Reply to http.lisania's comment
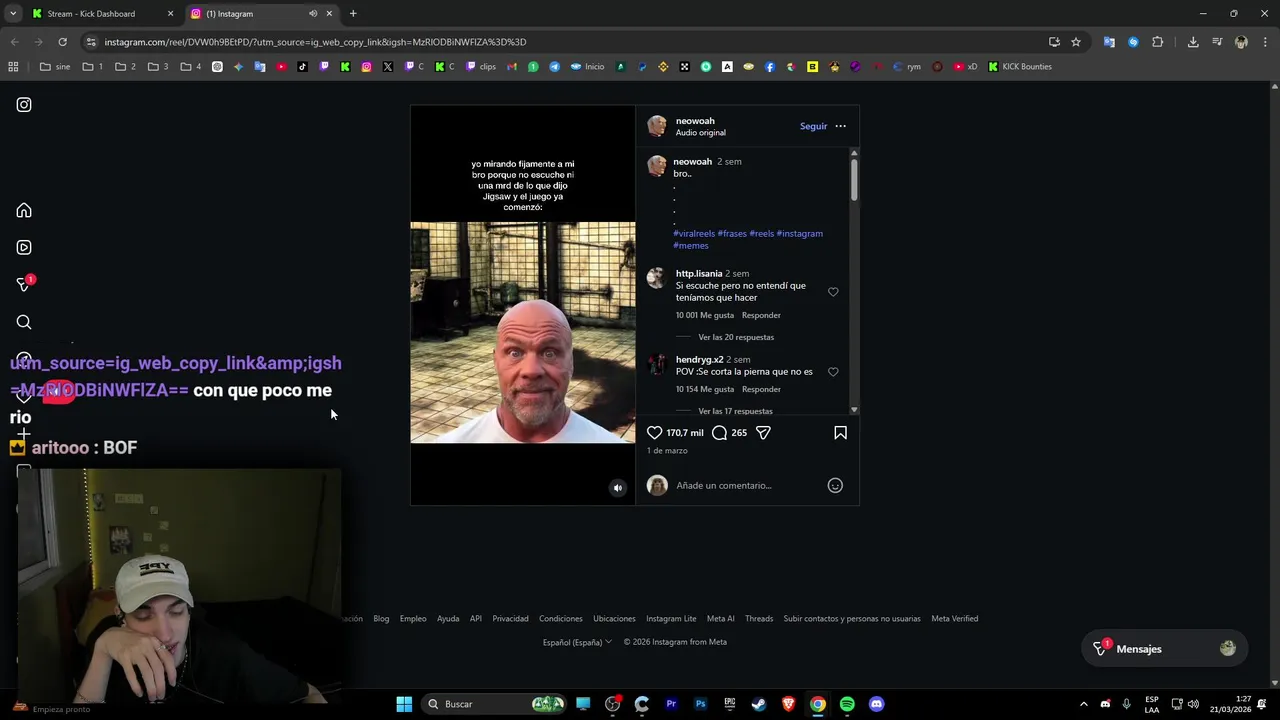Screen dimensions: 1280x720 761,316
